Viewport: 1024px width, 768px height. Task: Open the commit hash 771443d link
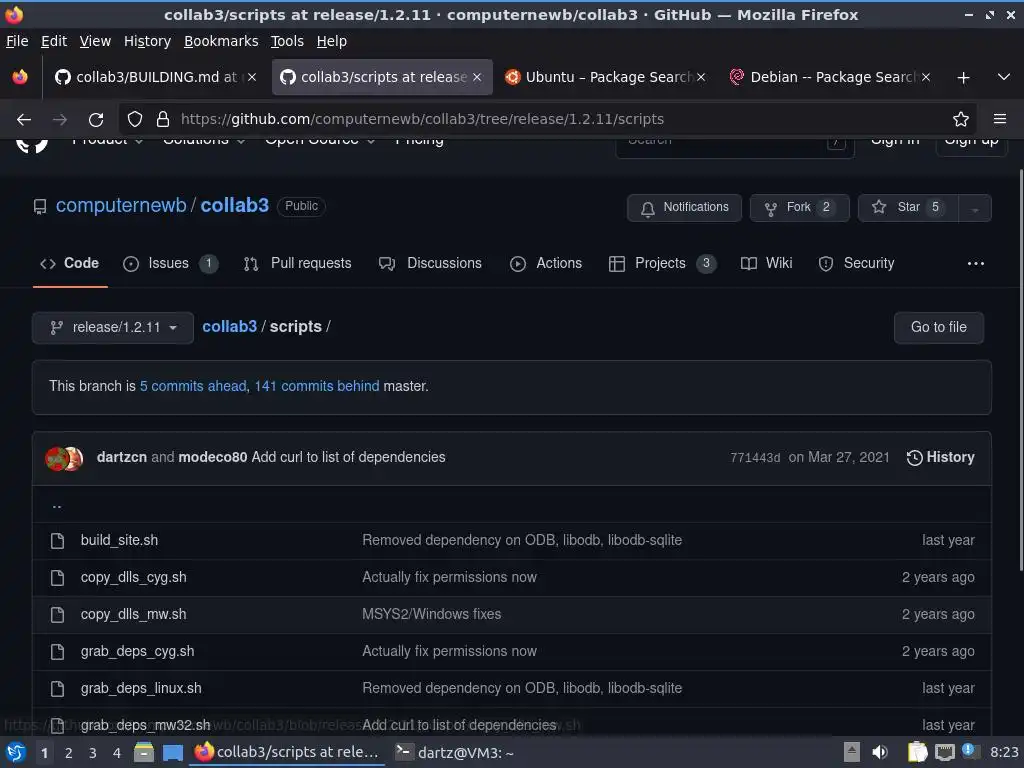point(755,458)
